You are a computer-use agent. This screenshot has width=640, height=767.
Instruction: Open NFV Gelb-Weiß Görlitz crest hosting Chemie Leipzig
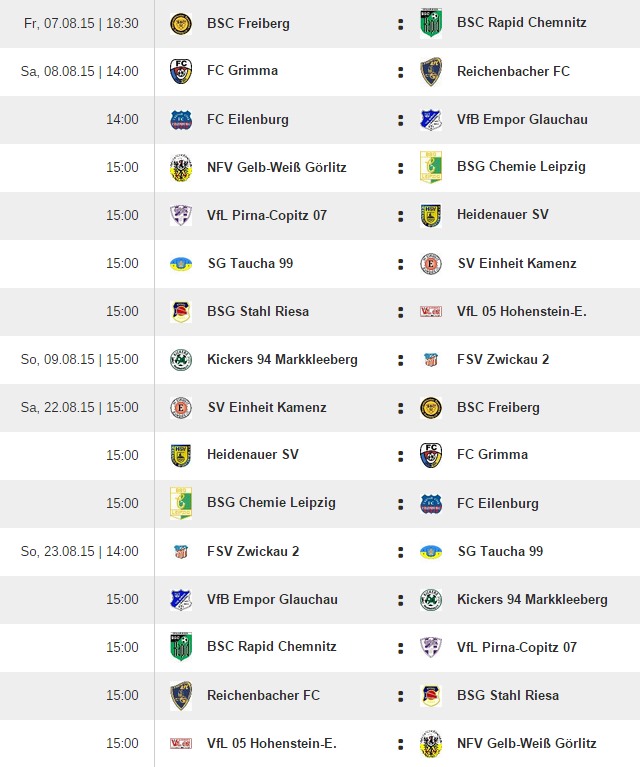pyautogui.click(x=181, y=167)
